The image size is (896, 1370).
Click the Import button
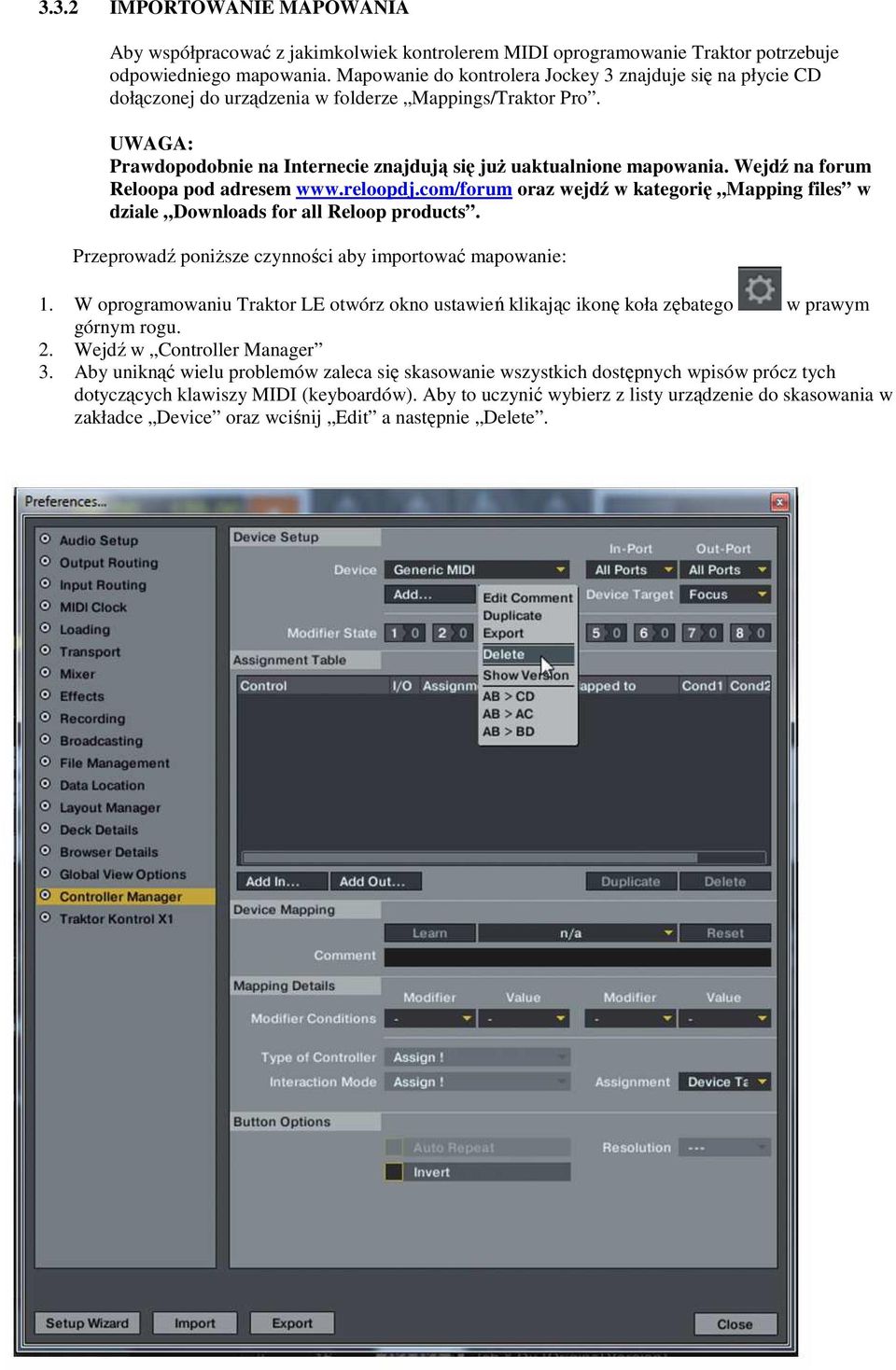tap(194, 1323)
